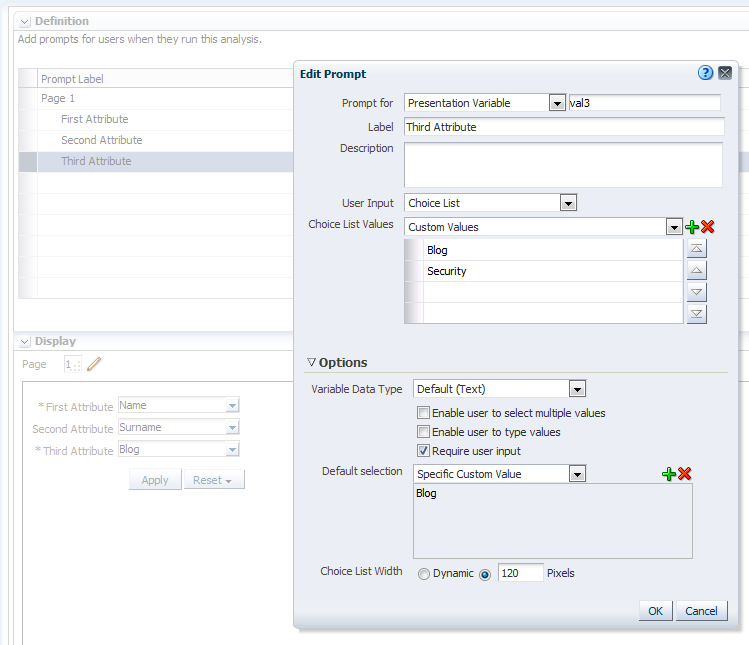Uncheck Require user input
Viewport: 749px width, 645px height.
(423, 451)
